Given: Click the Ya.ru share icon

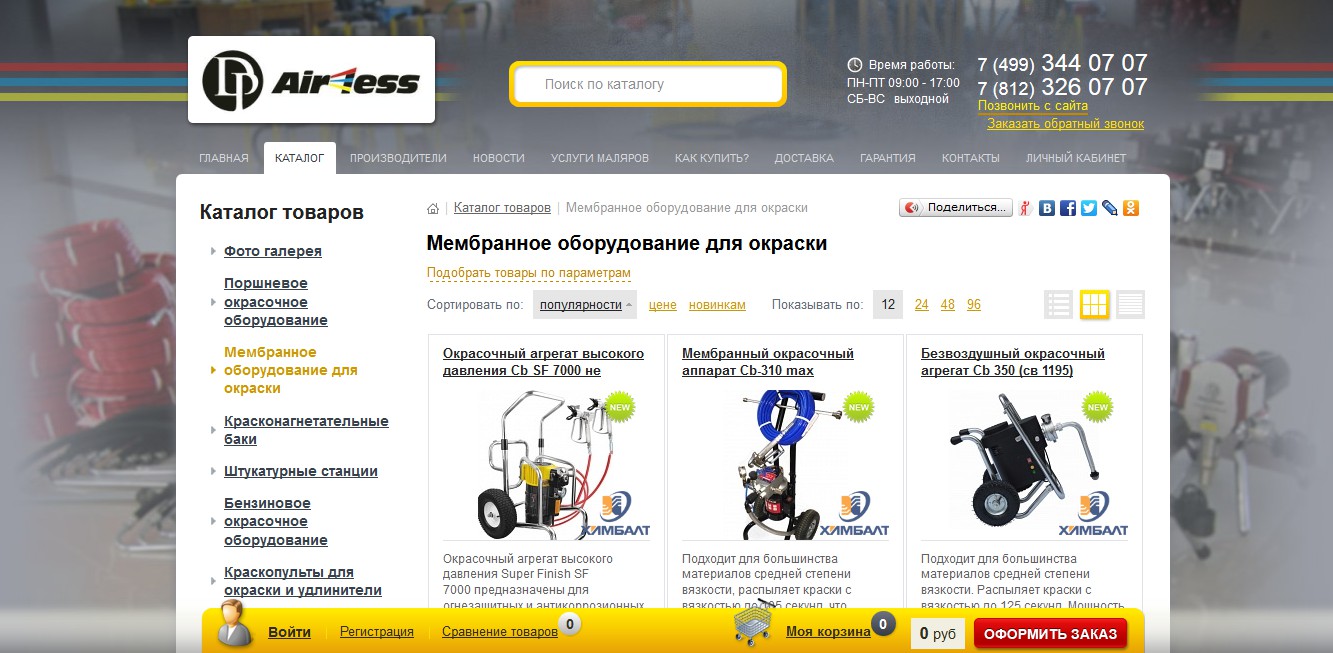Looking at the screenshot, I should (x=1026, y=208).
